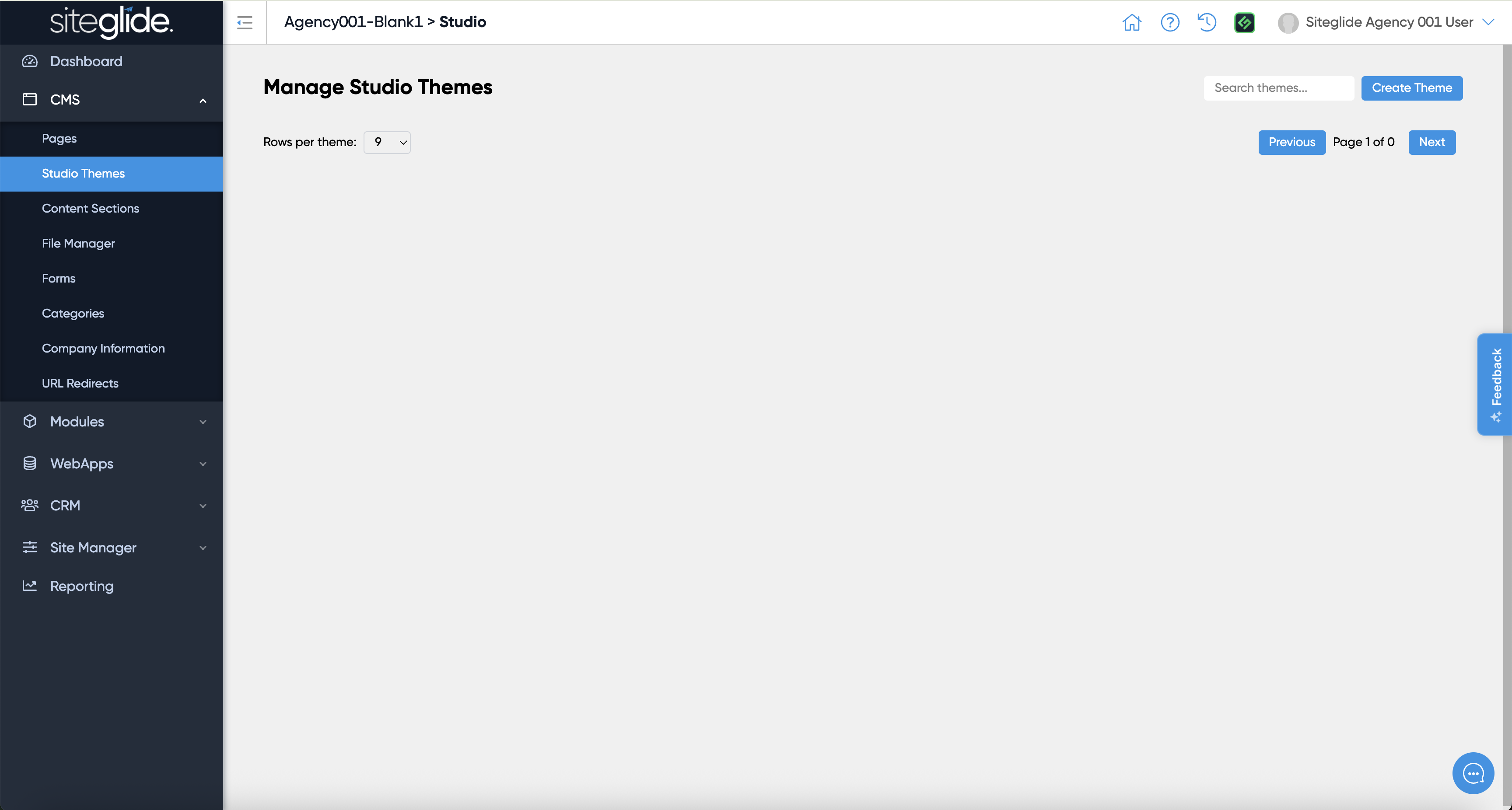The image size is (1512, 810).
Task: Open user account dropdown arrow
Action: coord(1488,22)
